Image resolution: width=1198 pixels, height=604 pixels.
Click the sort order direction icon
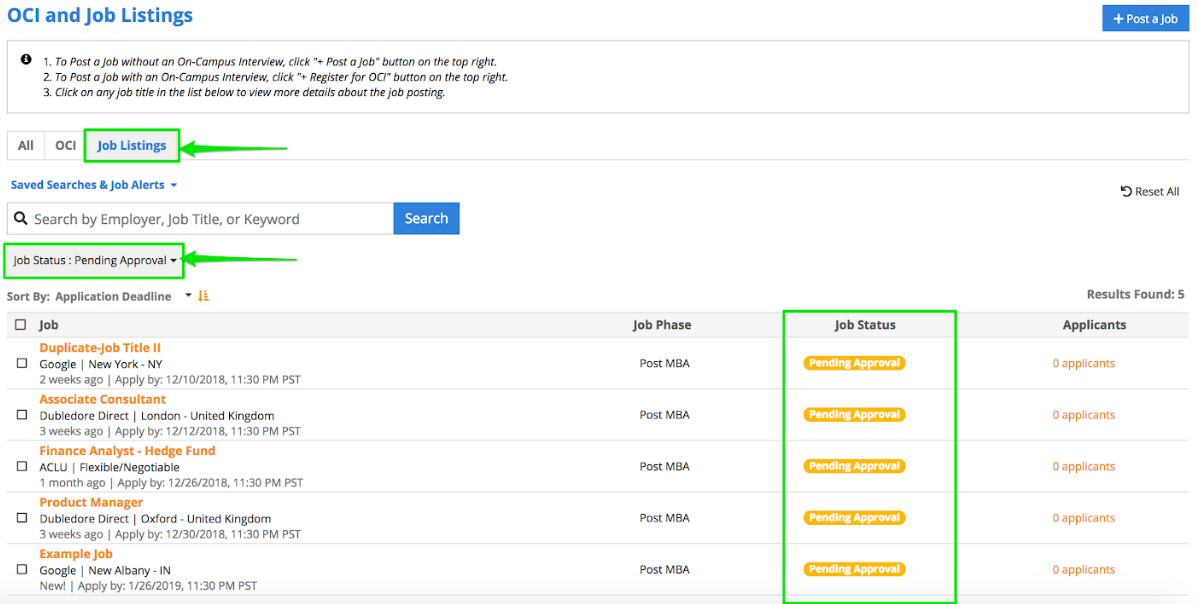[x=204, y=296]
